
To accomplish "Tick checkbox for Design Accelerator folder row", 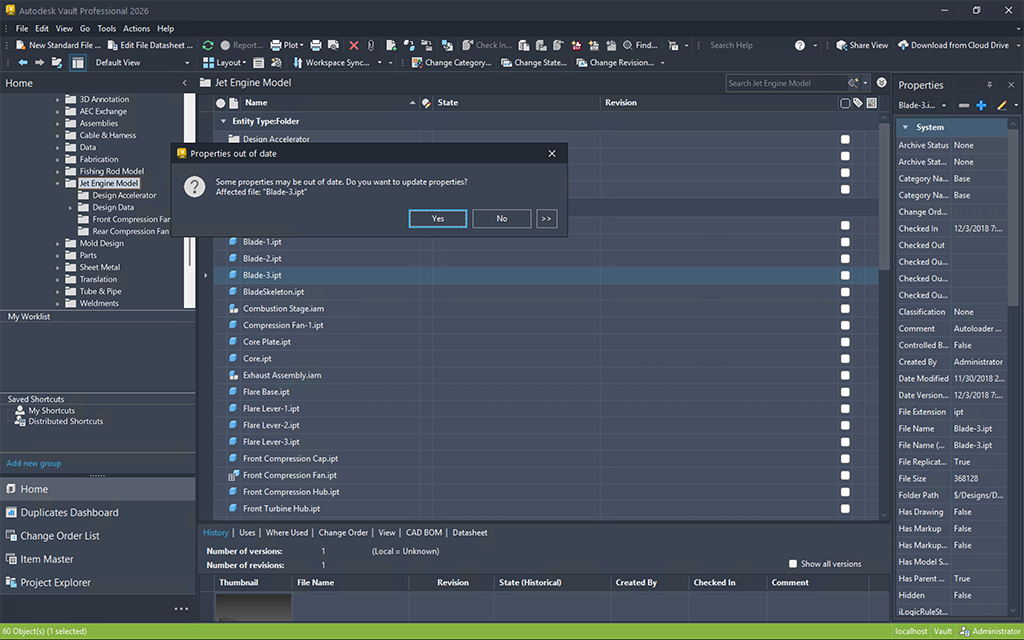I will coord(845,139).
